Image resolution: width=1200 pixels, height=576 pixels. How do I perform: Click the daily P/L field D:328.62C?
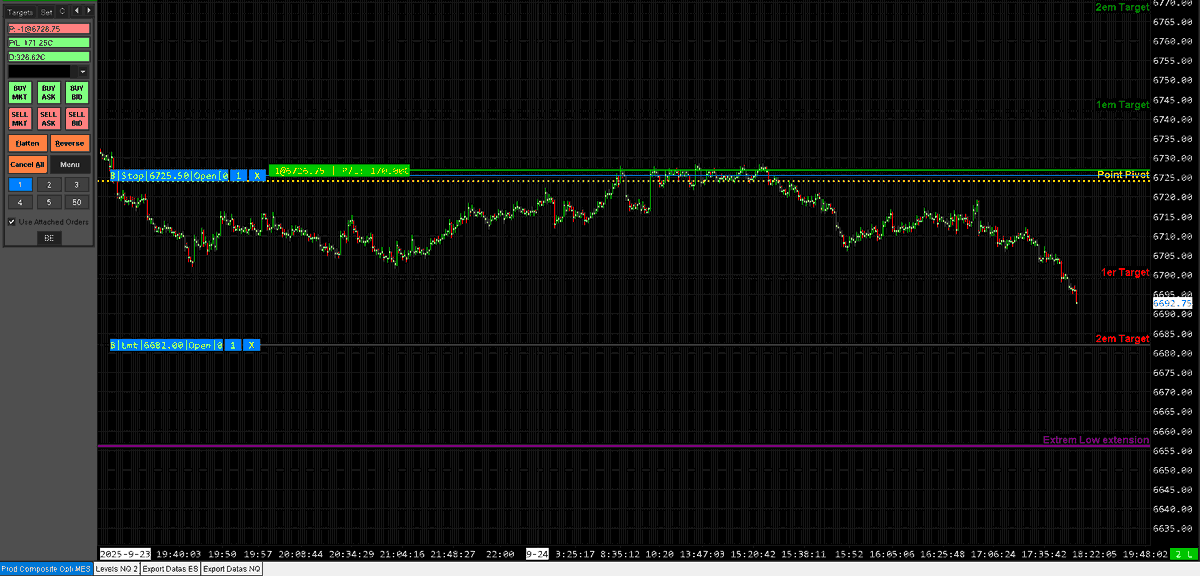(x=48, y=57)
